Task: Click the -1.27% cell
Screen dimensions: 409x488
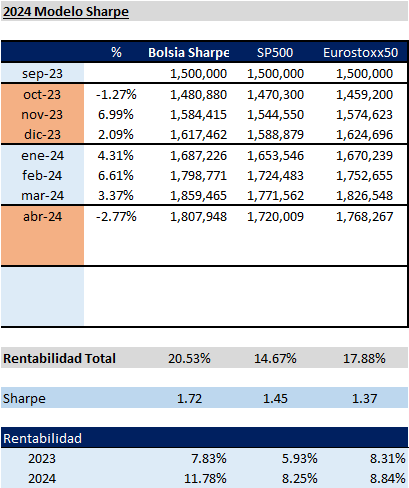Action: (x=116, y=95)
